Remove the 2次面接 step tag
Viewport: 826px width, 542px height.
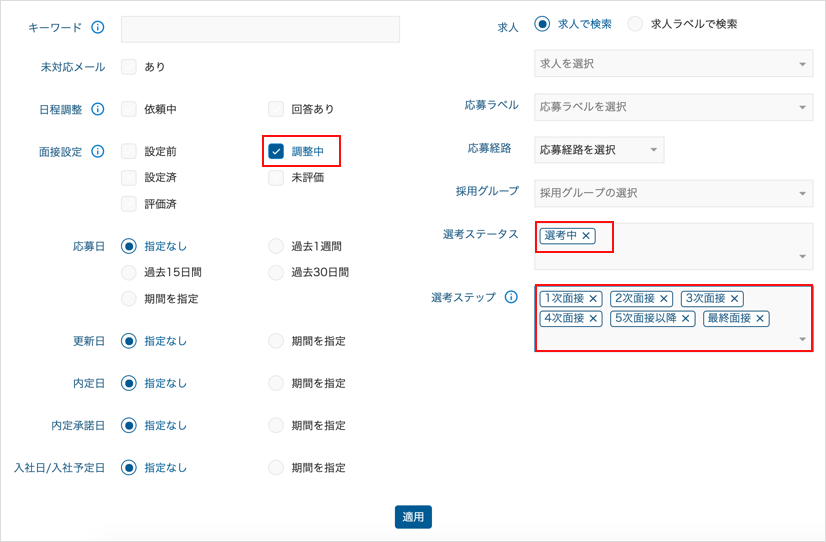coord(664,299)
